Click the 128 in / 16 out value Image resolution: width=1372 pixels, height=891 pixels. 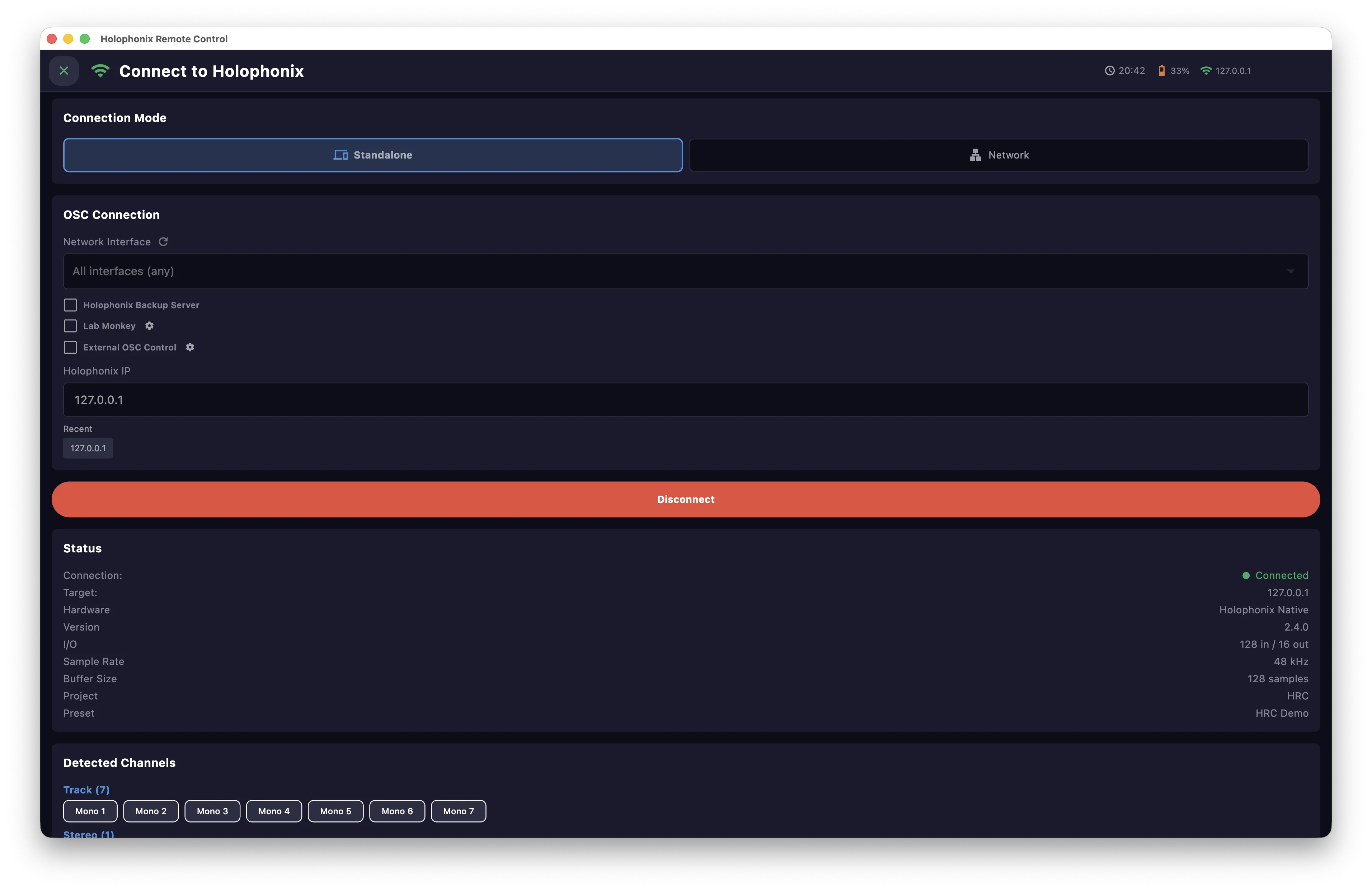point(1274,644)
